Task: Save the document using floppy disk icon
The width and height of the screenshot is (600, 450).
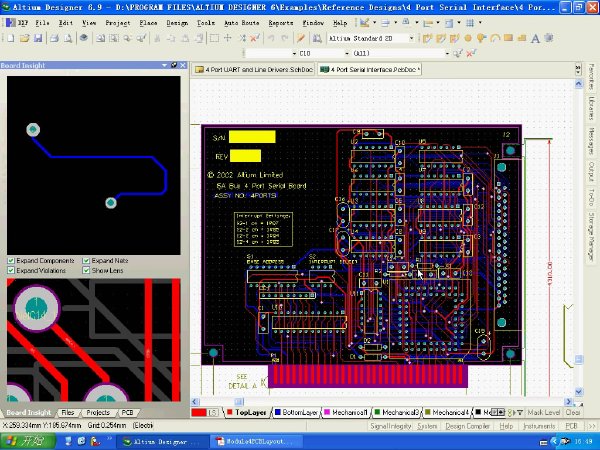Action: [38, 38]
